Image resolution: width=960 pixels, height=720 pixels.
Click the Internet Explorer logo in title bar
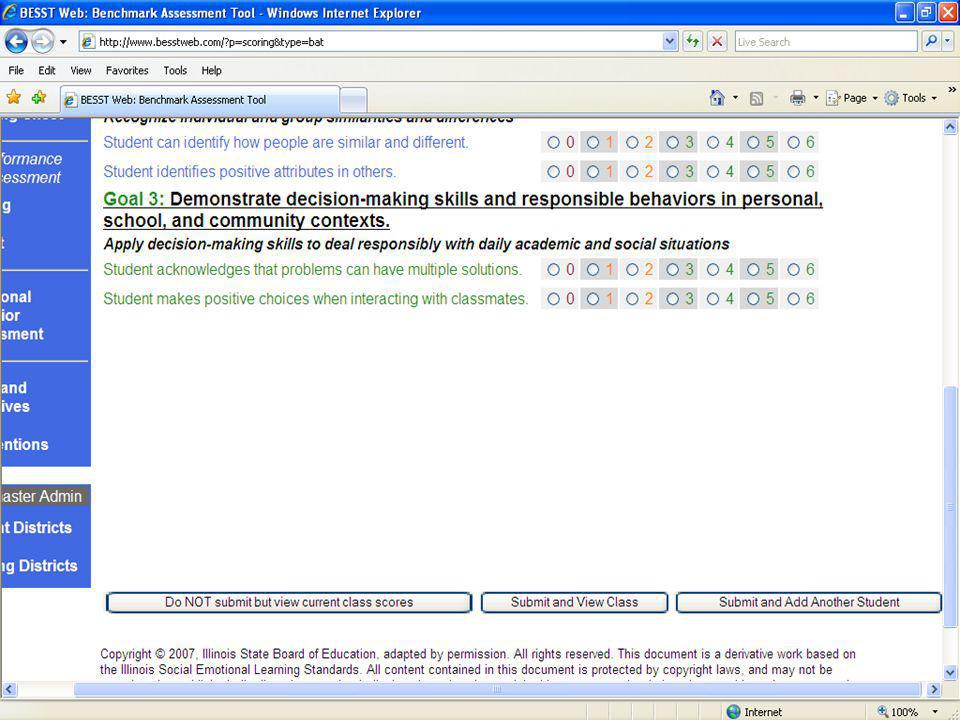coord(10,12)
